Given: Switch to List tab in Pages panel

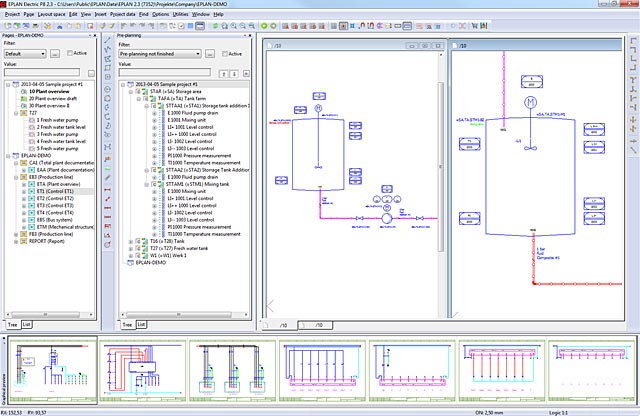Looking at the screenshot, I should click(x=28, y=325).
